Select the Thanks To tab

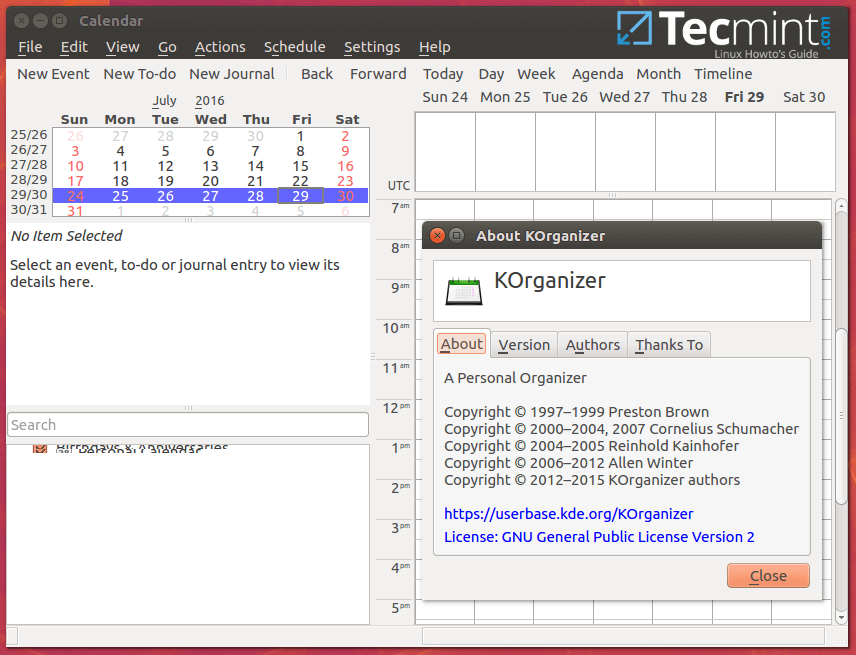[669, 345]
